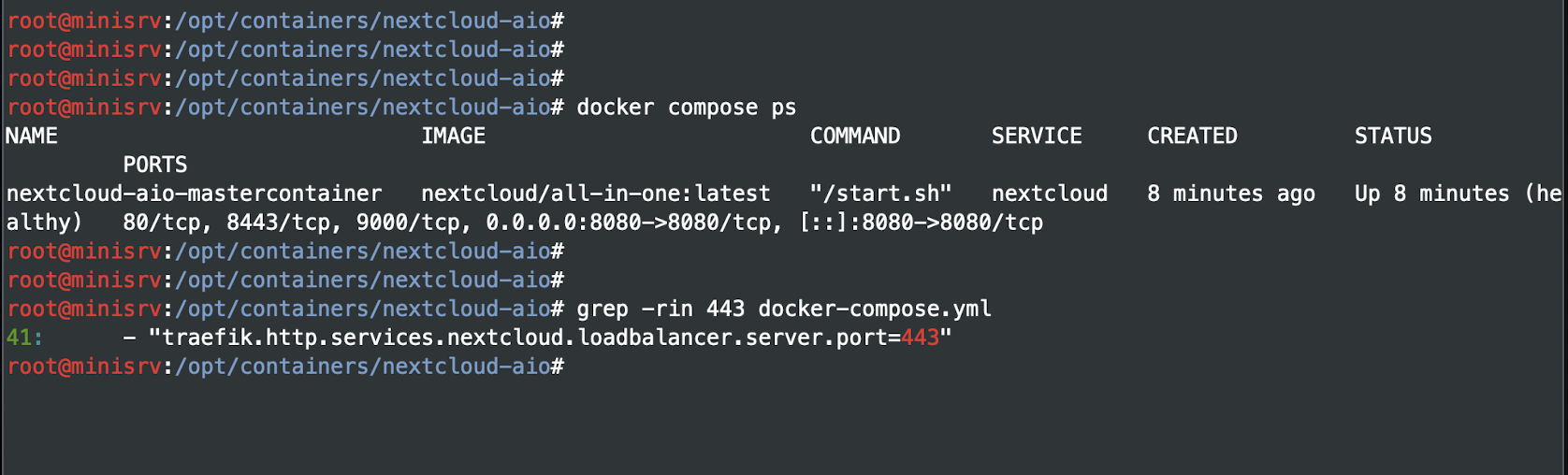This screenshot has height=475, width=1568.
Task: Click the 'Up 8 minutes' status text
Action: [x=1431, y=194]
